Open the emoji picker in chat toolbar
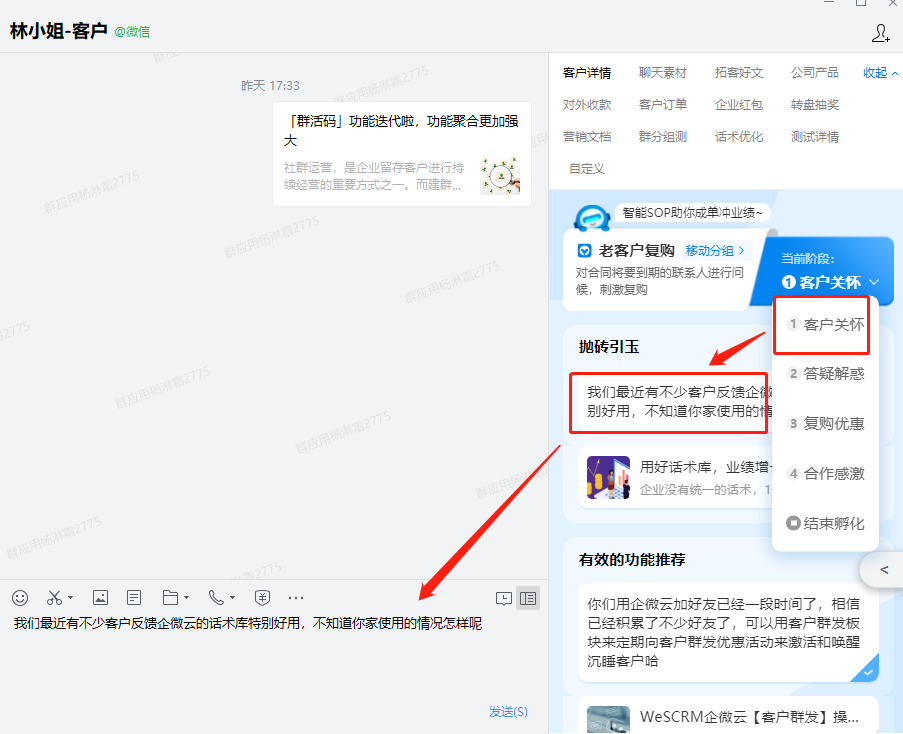This screenshot has width=903, height=734. pyautogui.click(x=20, y=598)
